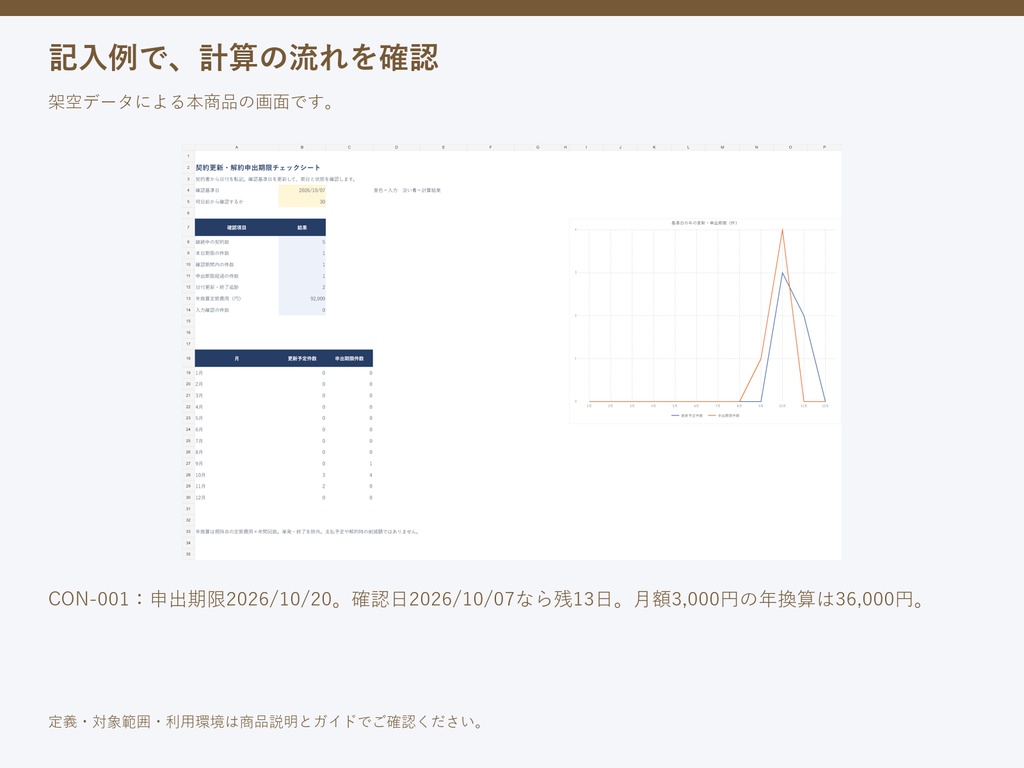Click the 年換算定期費用（円） row label
Viewport: 1024px width, 768px height.
click(218, 298)
